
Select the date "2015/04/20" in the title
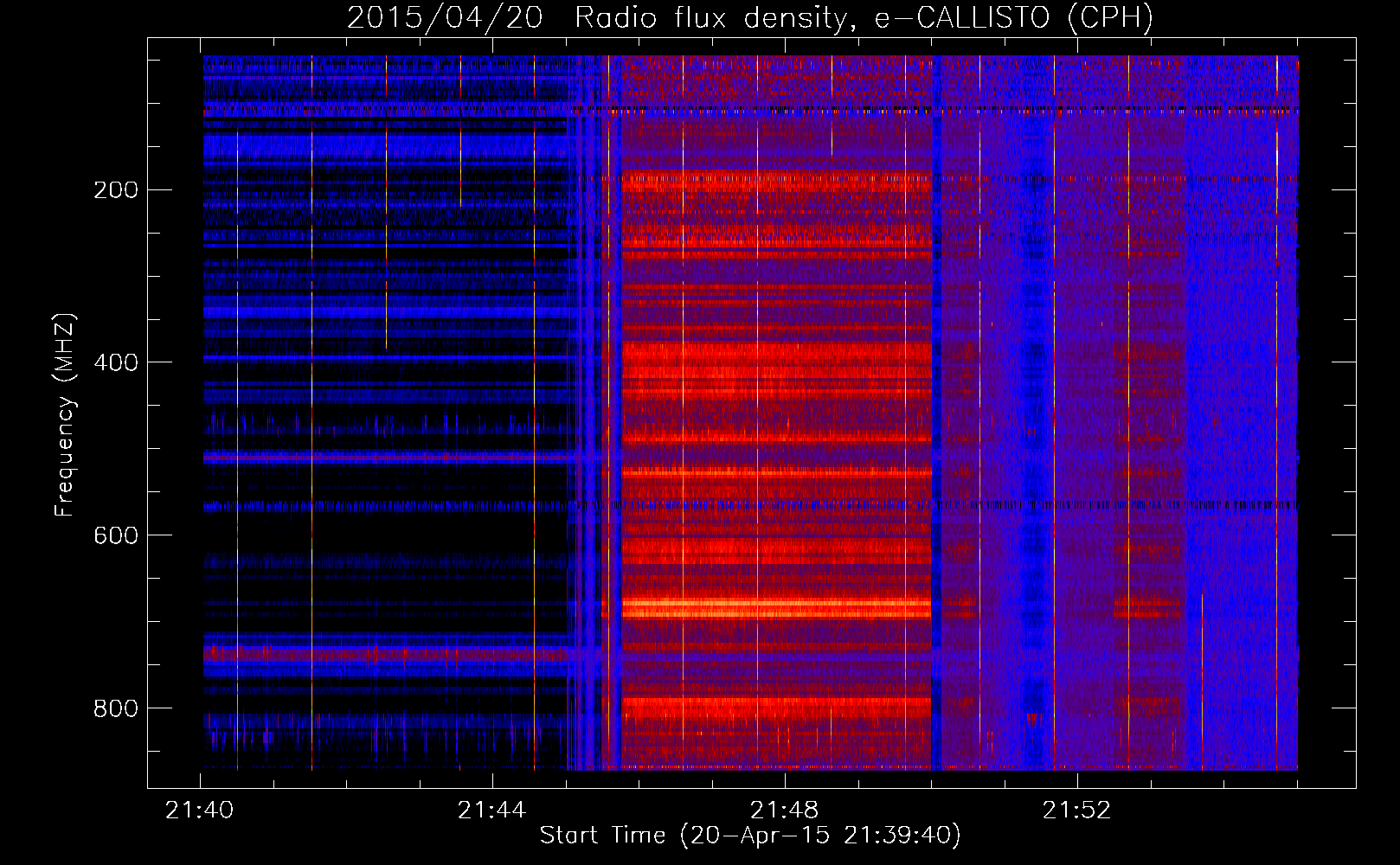coord(445,17)
